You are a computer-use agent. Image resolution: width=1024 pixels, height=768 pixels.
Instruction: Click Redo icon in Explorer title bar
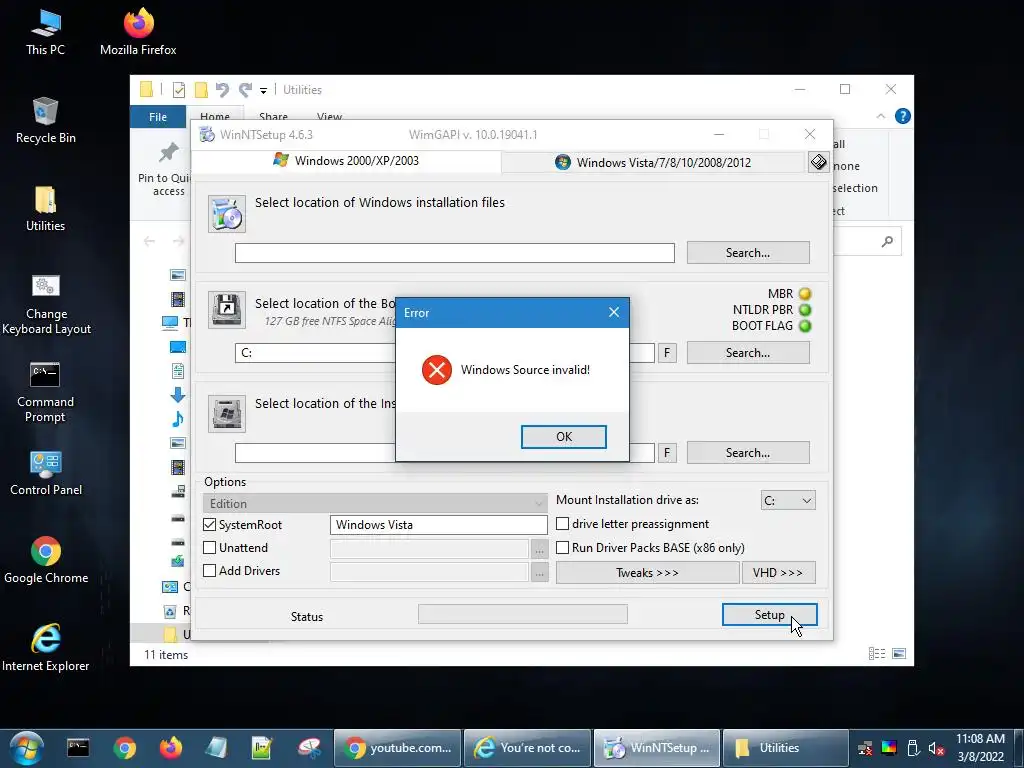(x=245, y=89)
